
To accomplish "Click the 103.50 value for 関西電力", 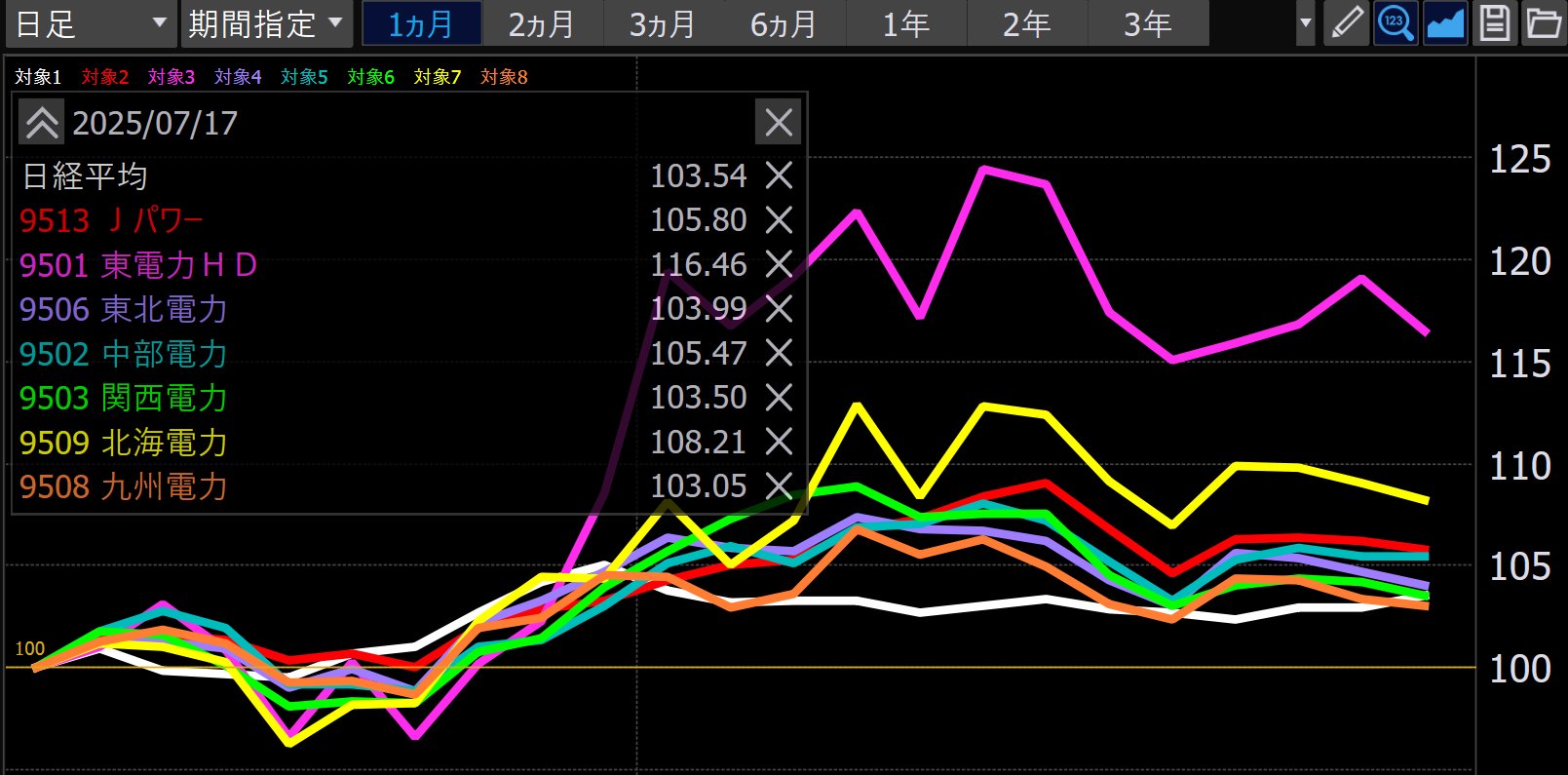I will 699,398.
